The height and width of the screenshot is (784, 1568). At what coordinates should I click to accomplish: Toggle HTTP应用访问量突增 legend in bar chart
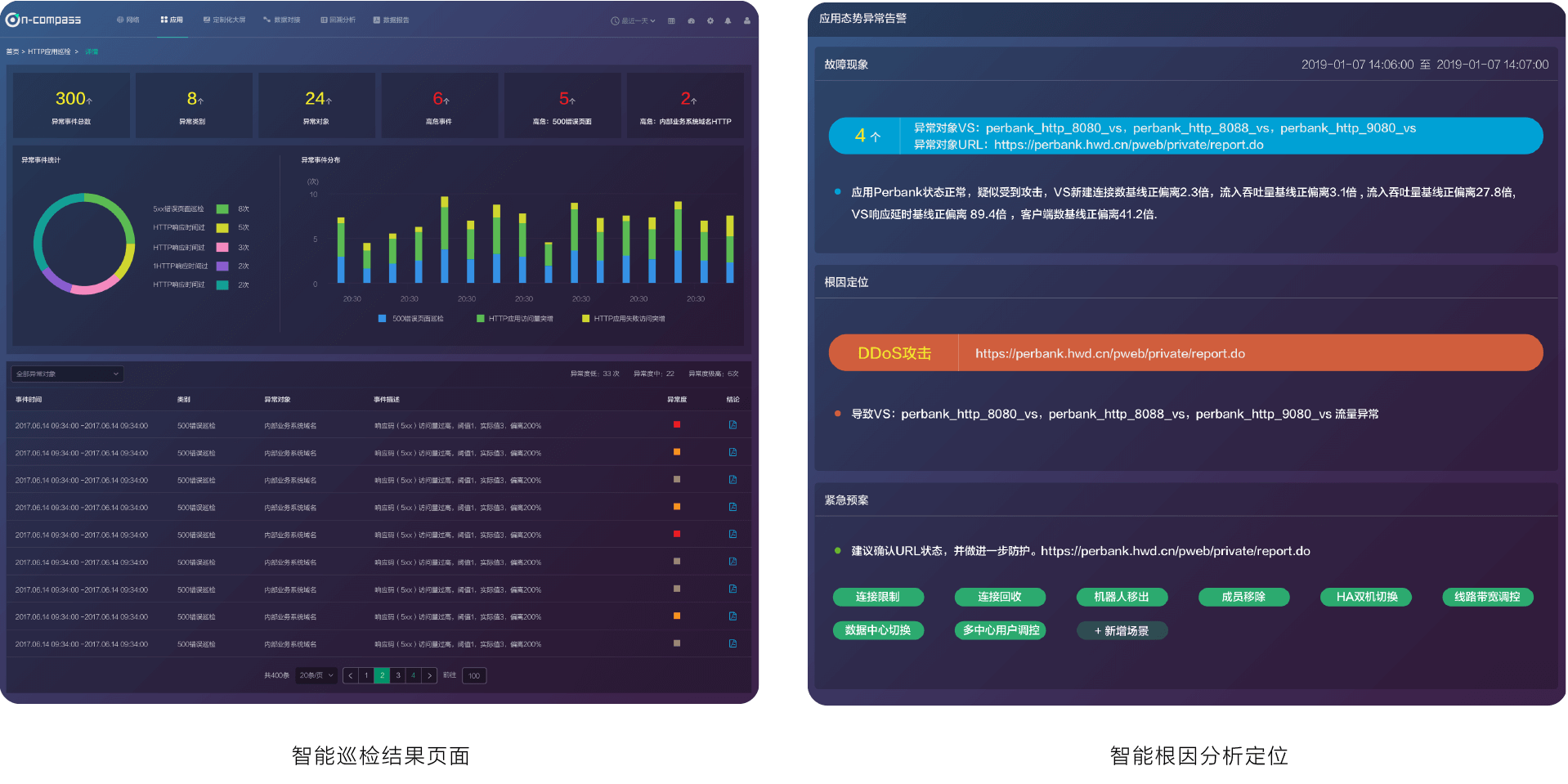[x=514, y=319]
